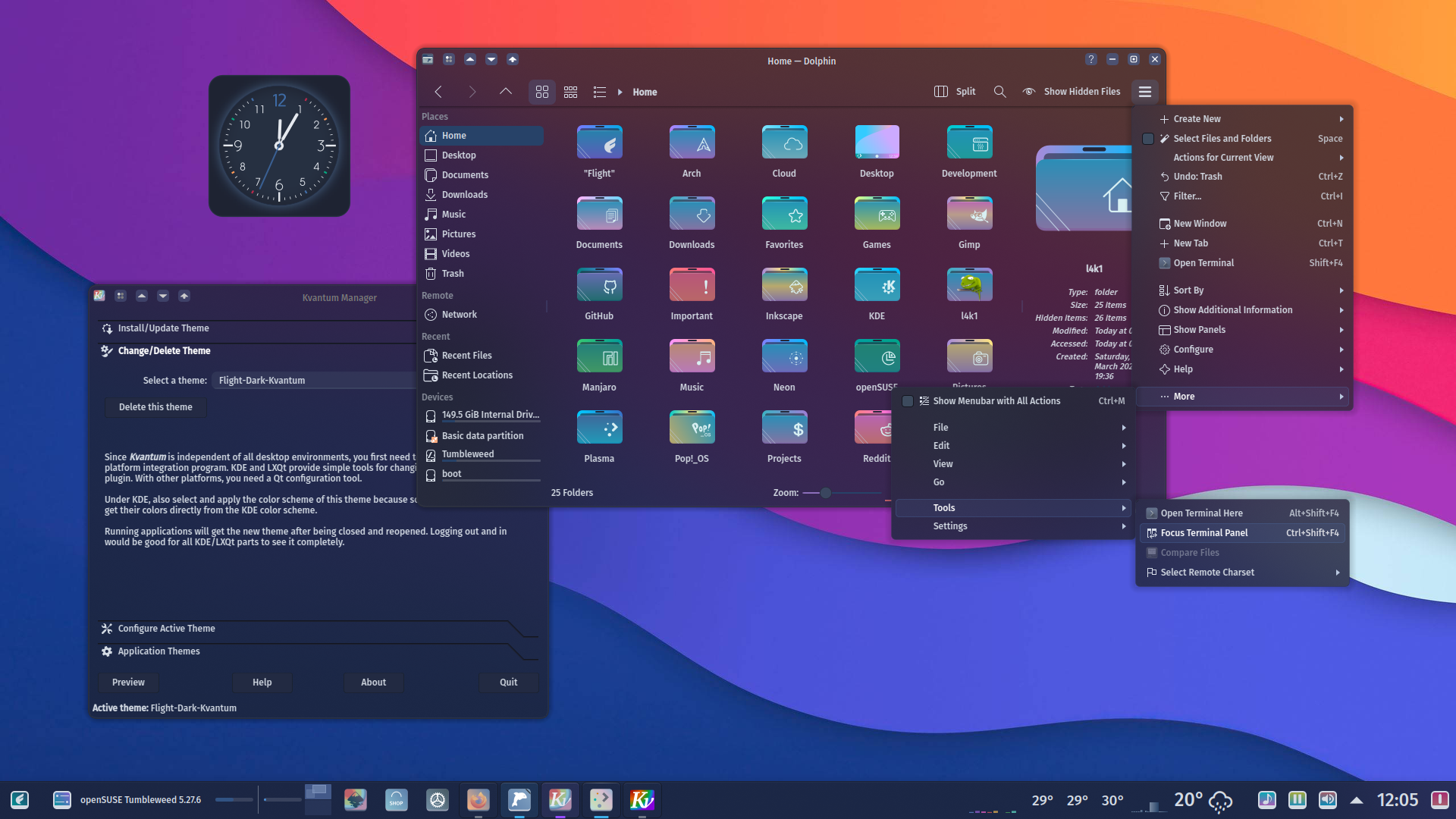
Task: Click the 12:05 taskbar clock
Action: point(1397,800)
